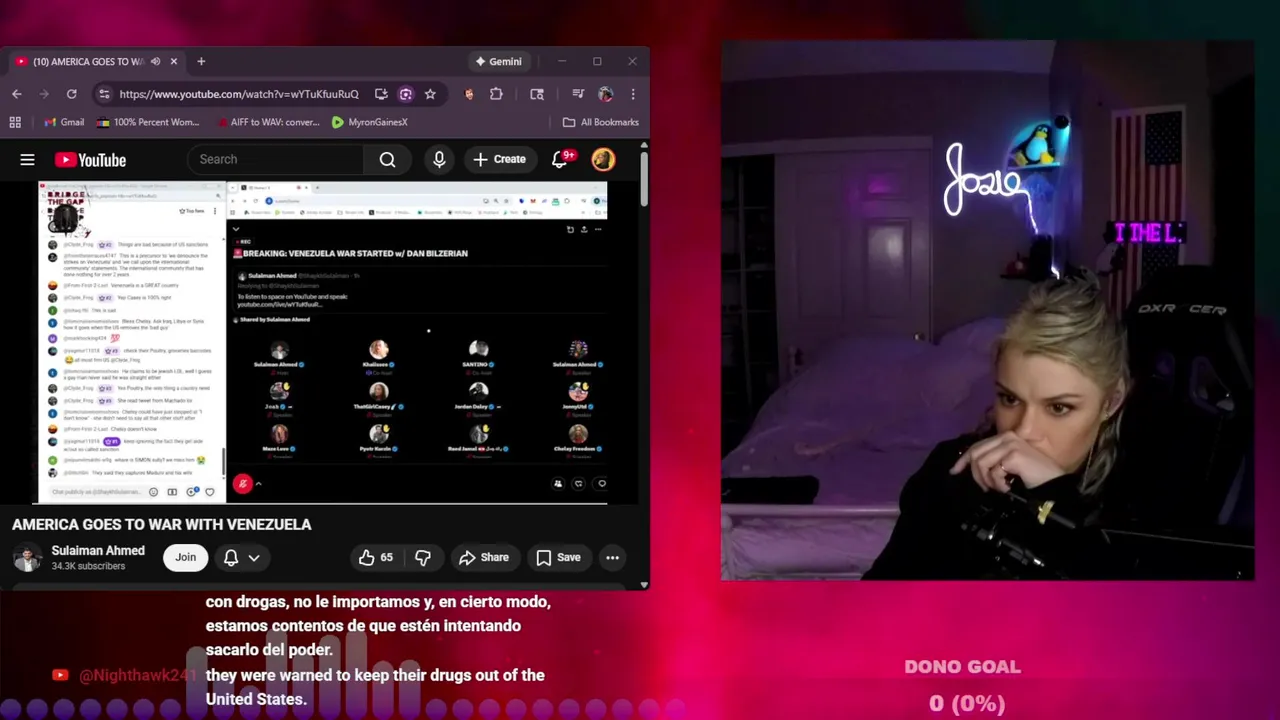Like the video with thumbs up
This screenshot has height=720, width=1280.
click(376, 558)
